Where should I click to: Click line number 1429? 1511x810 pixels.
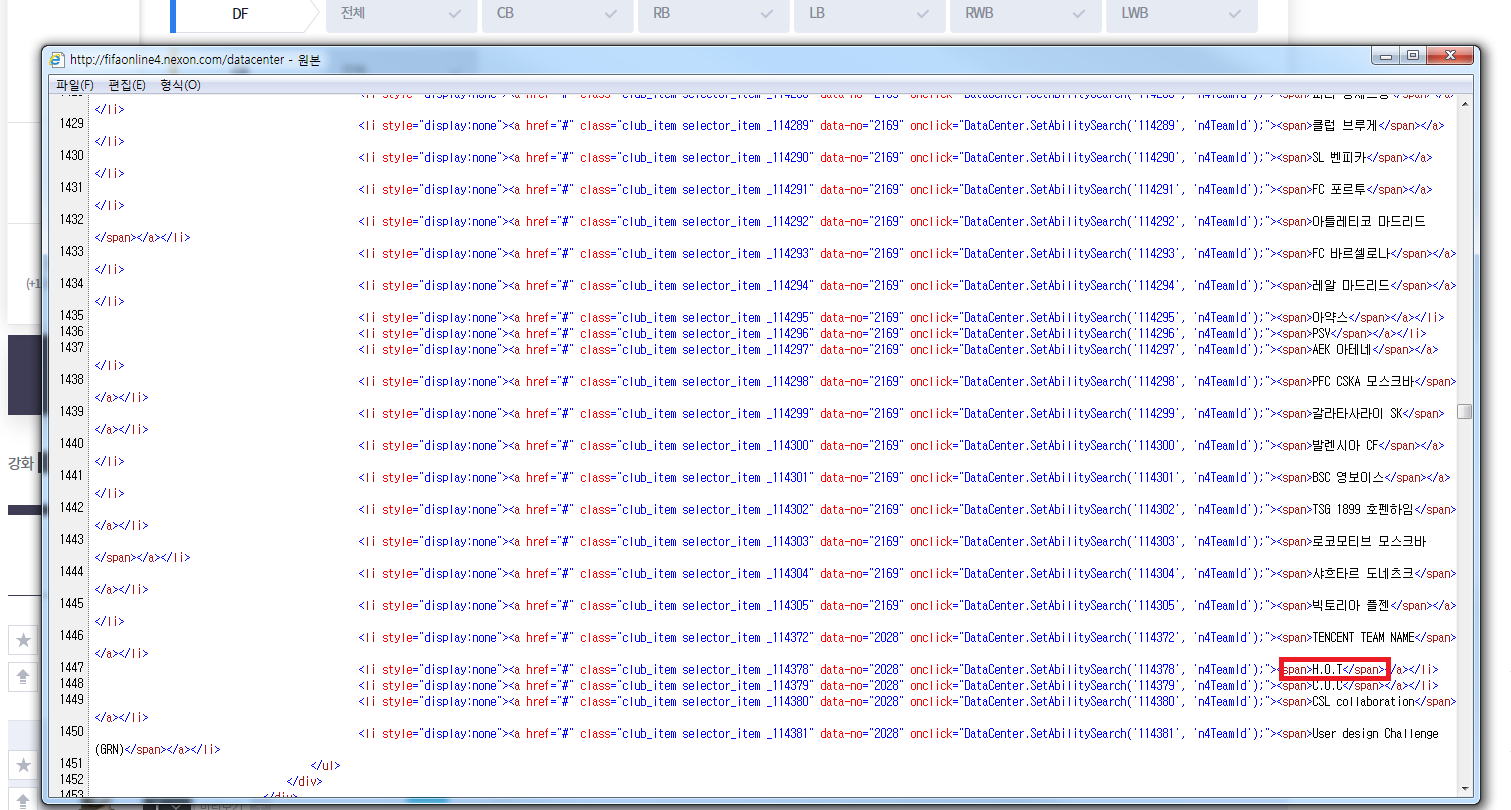point(71,124)
